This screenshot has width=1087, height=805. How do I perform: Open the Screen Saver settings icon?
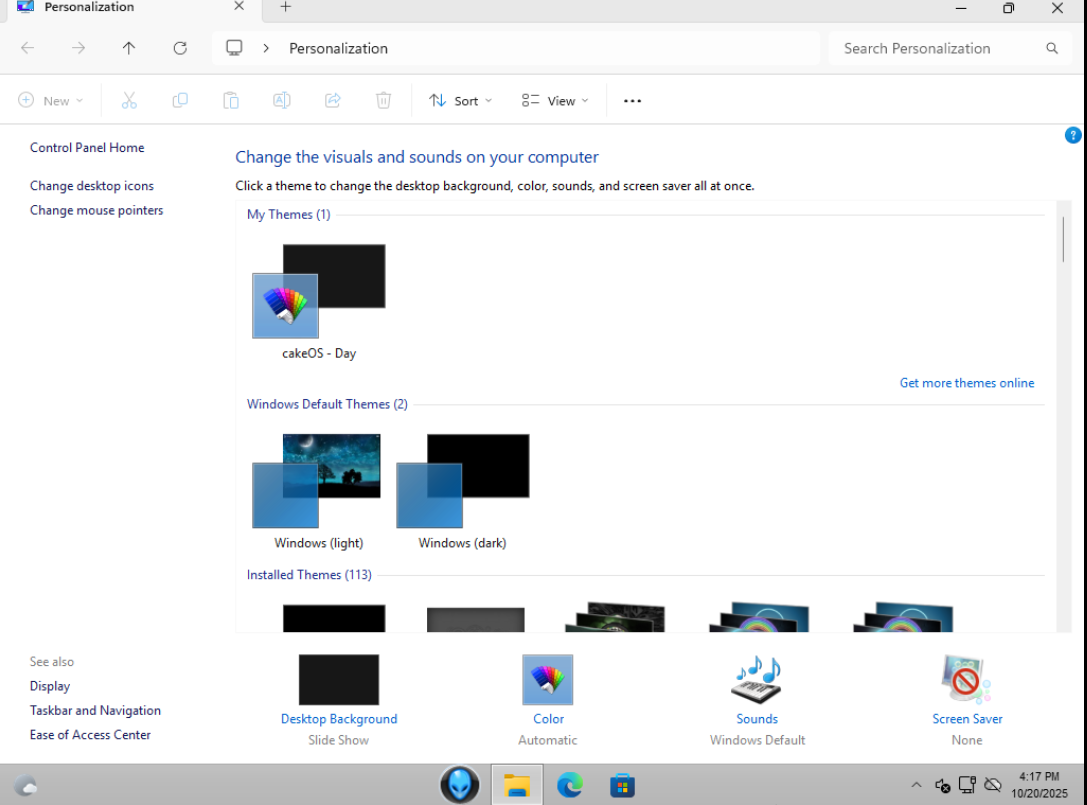(966, 681)
